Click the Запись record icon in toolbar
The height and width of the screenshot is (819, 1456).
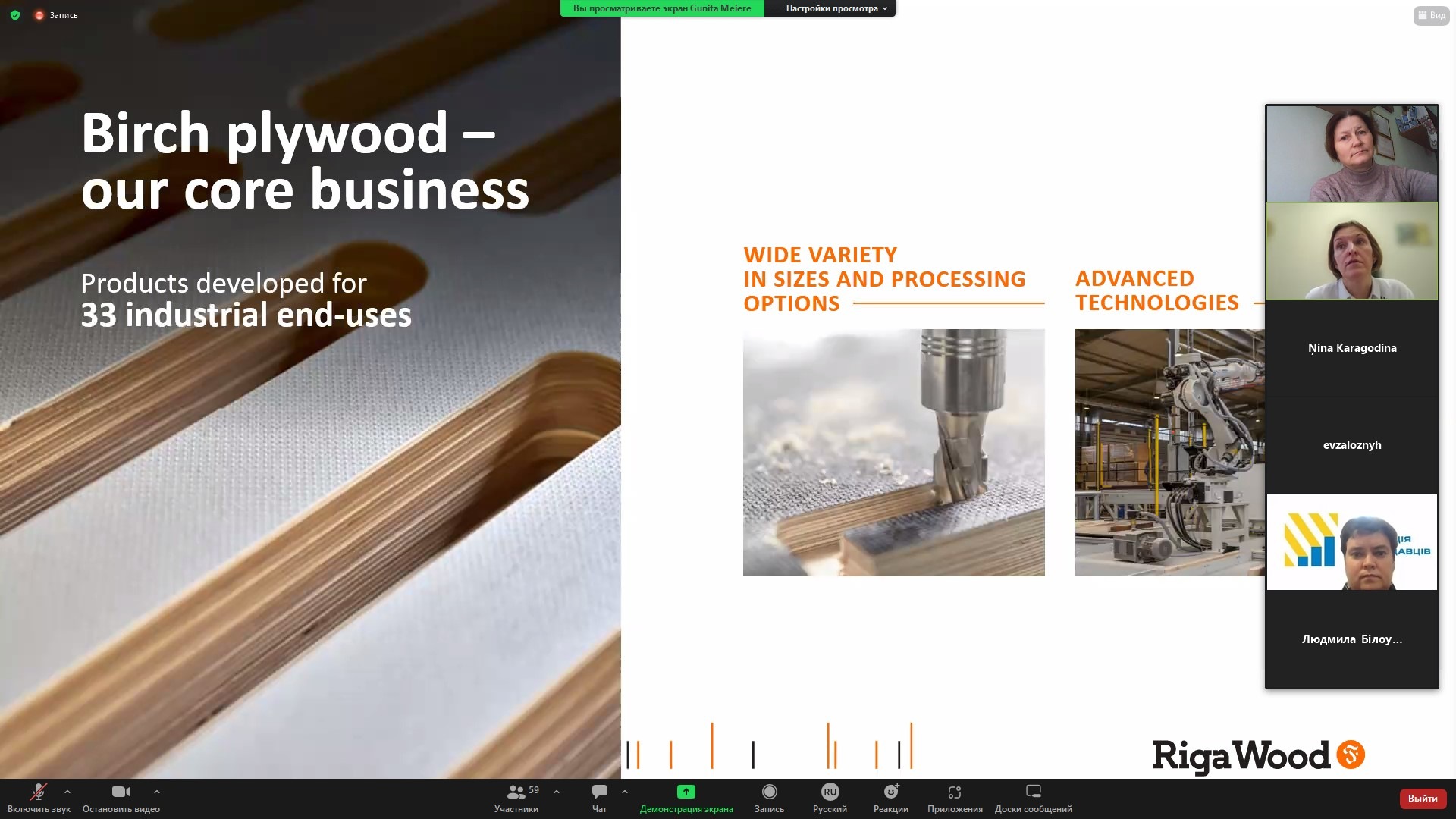pos(769,792)
